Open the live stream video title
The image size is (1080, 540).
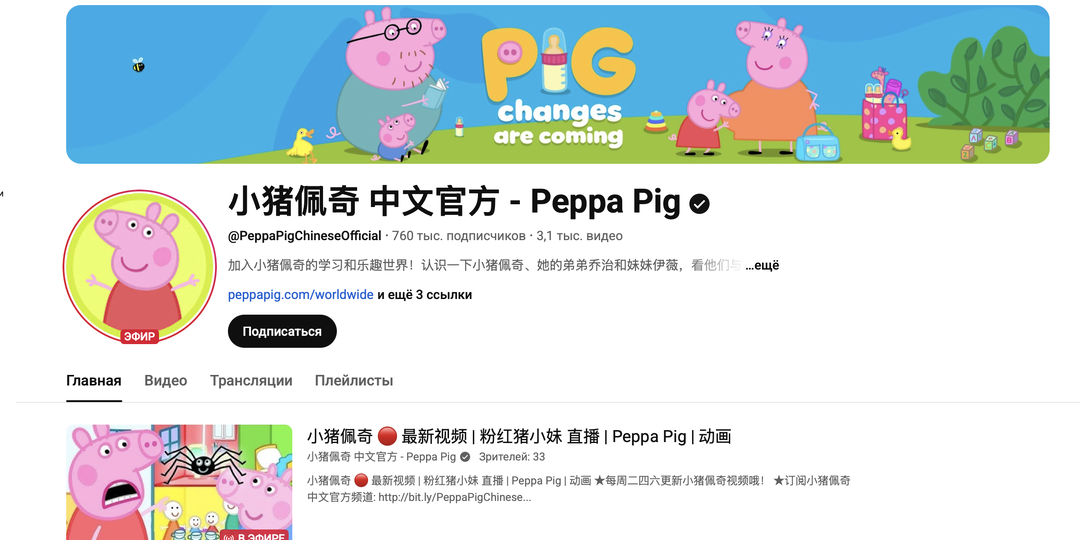coord(519,436)
